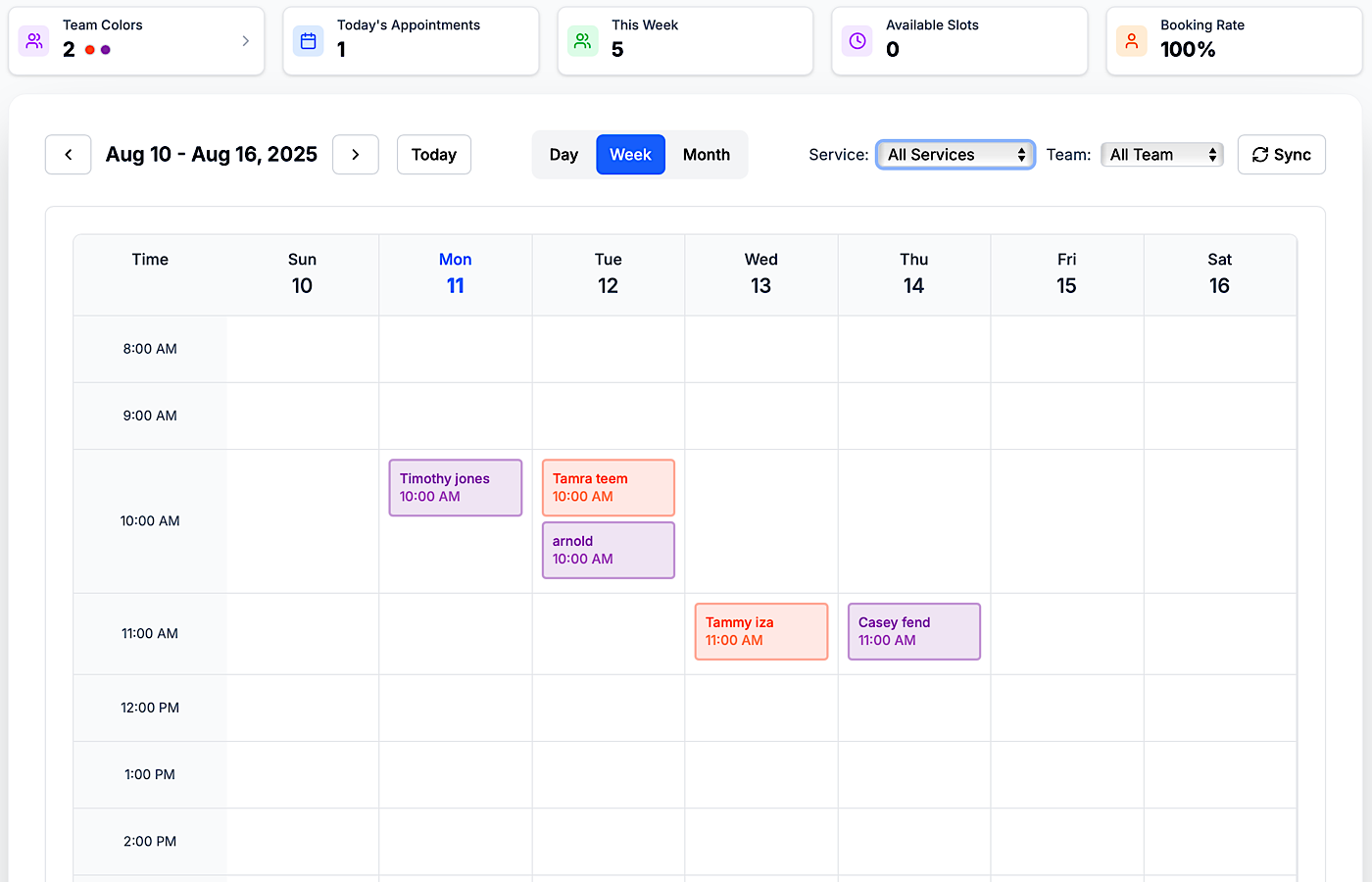1372x882 pixels.
Task: Click the Today's Appointments calendar icon
Action: coord(308,40)
